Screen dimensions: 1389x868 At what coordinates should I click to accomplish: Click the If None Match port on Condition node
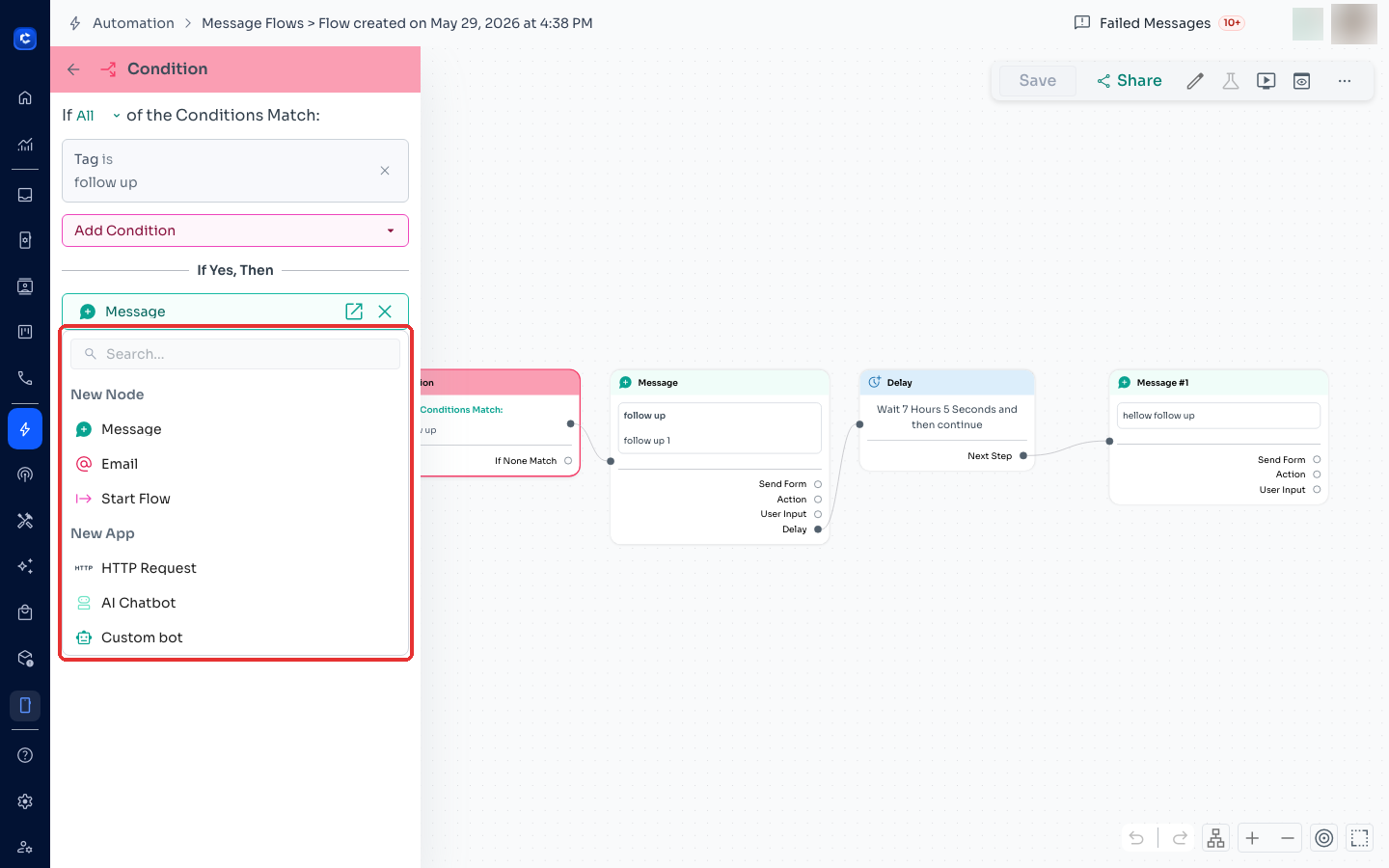point(568,461)
